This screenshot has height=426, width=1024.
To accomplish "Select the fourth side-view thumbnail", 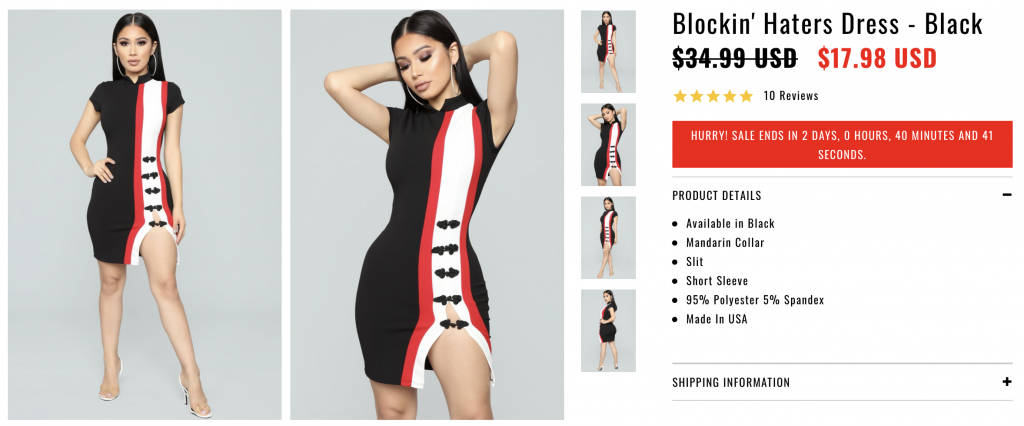I will click(608, 331).
